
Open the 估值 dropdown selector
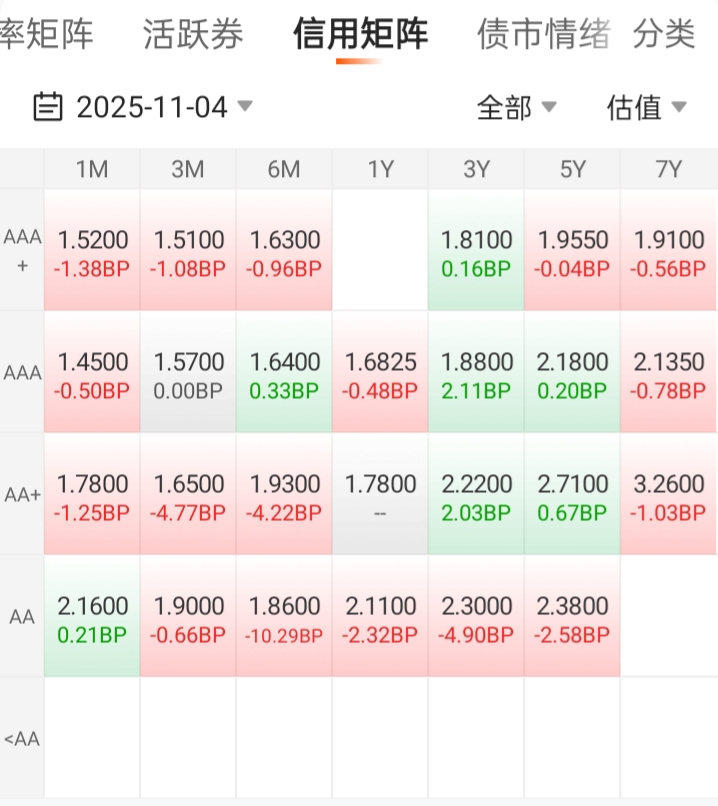tap(646, 107)
